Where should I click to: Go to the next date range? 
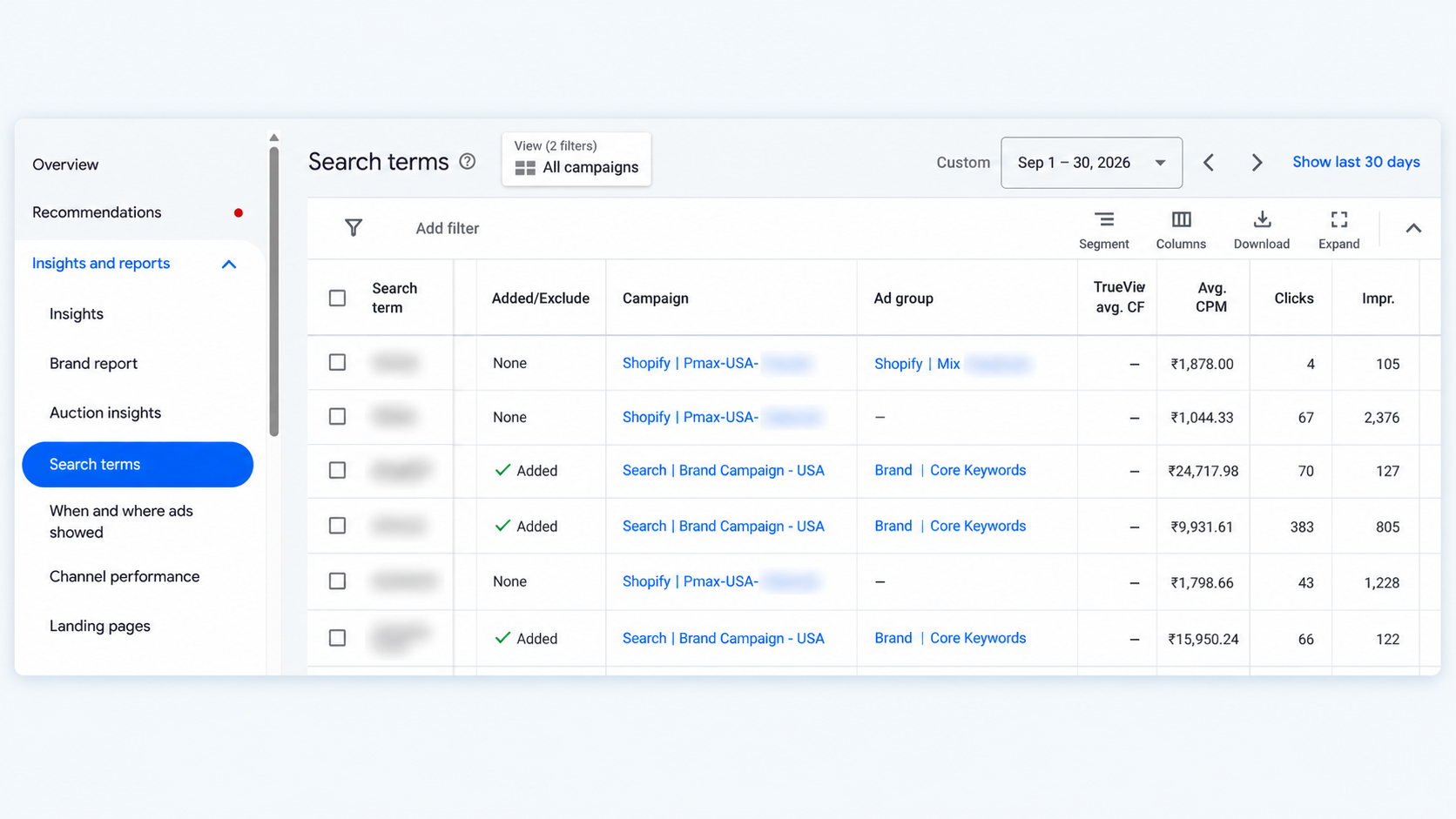coord(1257,163)
